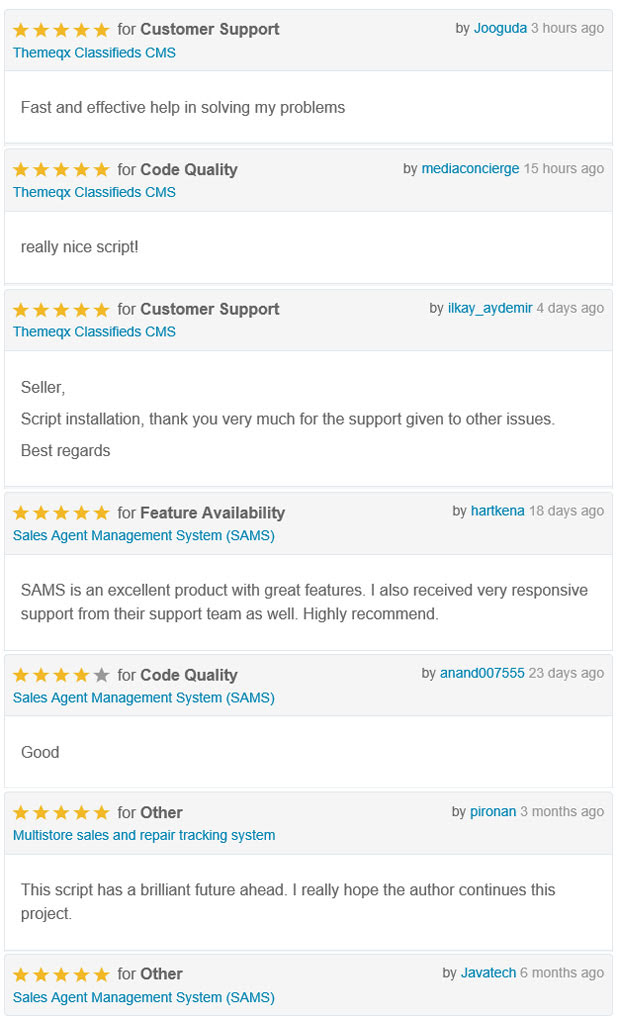View anand007555's profile
This screenshot has height=1020, width=617.
coord(482,673)
